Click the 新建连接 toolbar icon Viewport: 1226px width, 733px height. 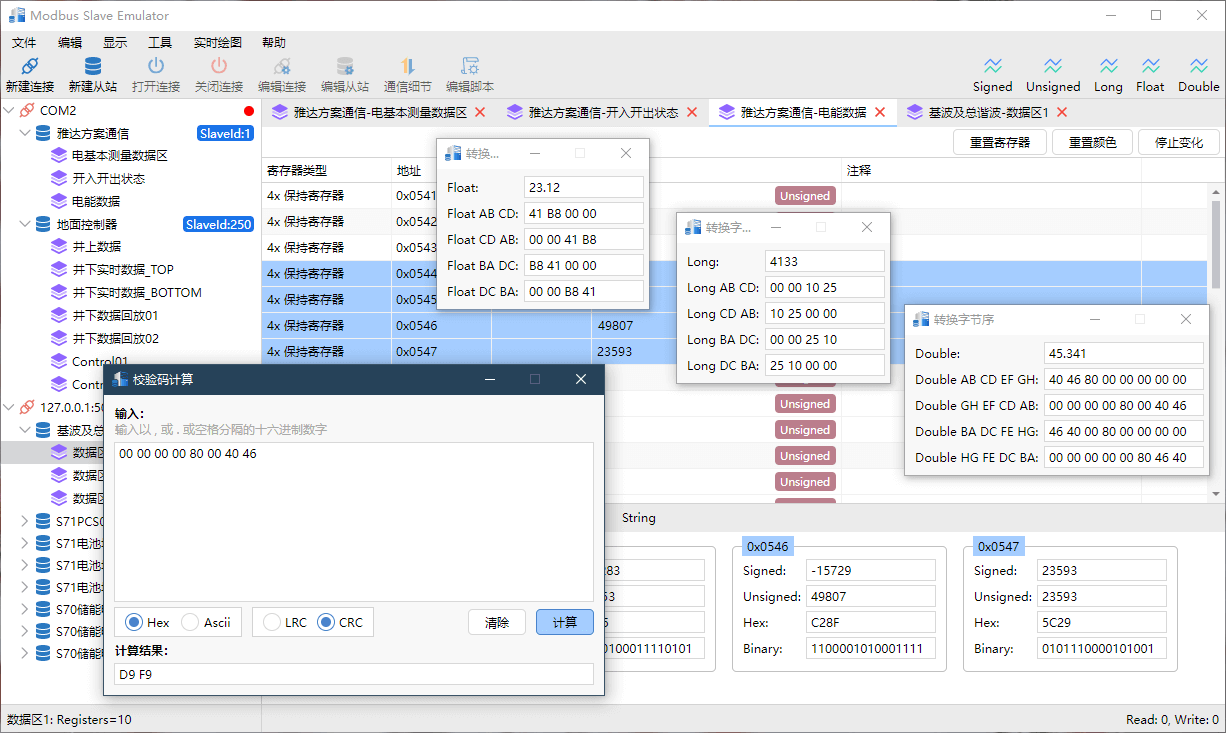tap(29, 67)
